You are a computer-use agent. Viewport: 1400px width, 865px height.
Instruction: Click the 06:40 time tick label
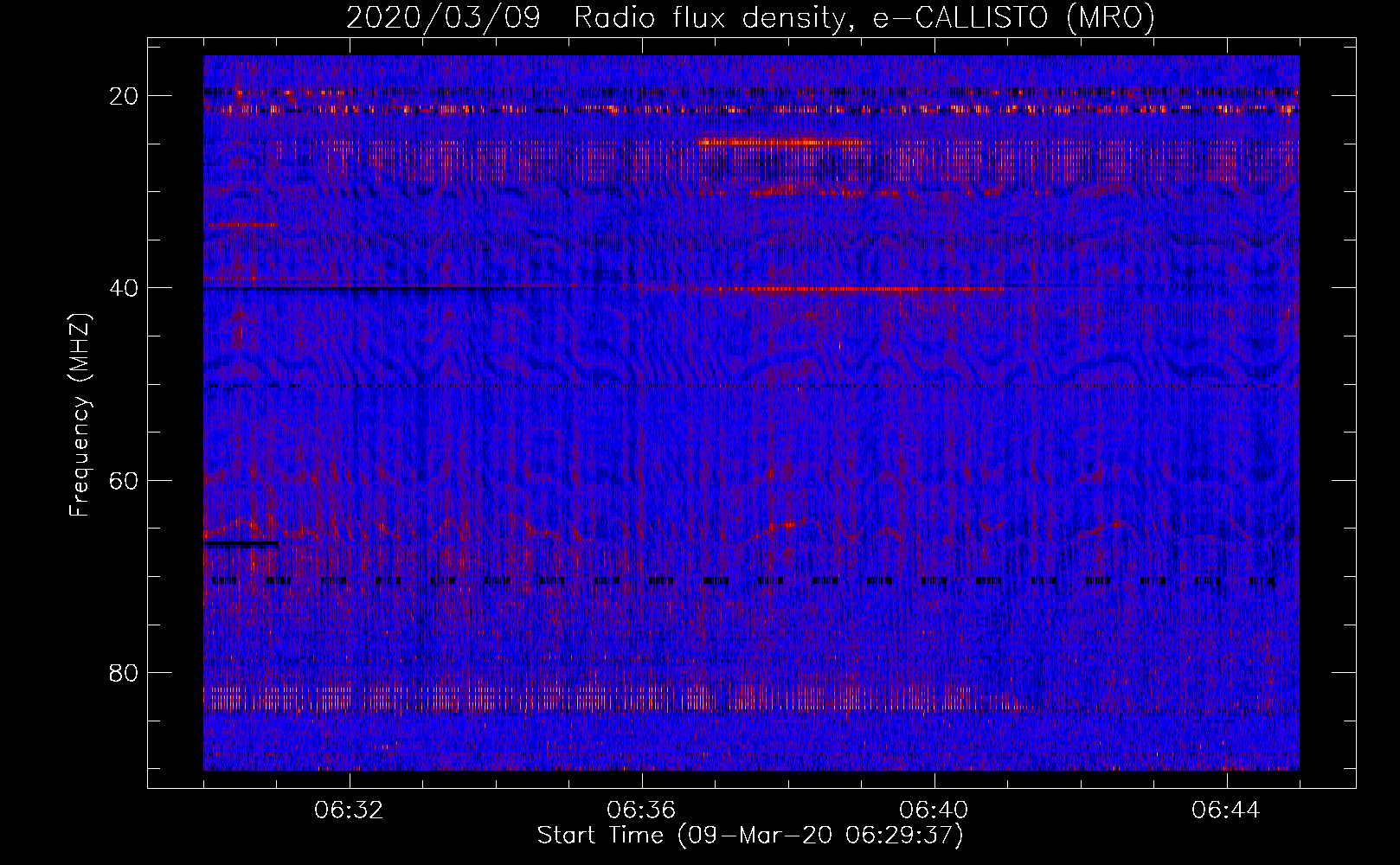(x=934, y=811)
